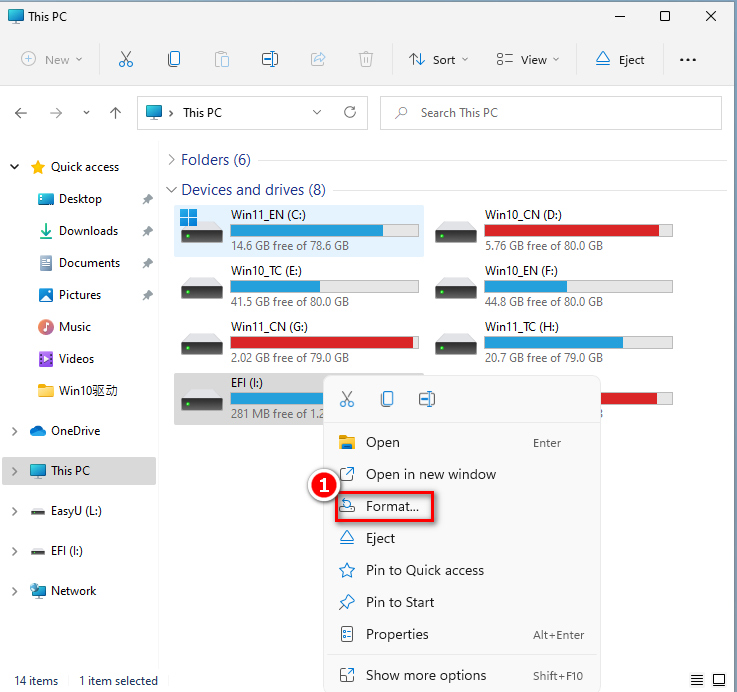Open the View dropdown menu
Image resolution: width=737 pixels, height=692 pixels.
tap(528, 60)
